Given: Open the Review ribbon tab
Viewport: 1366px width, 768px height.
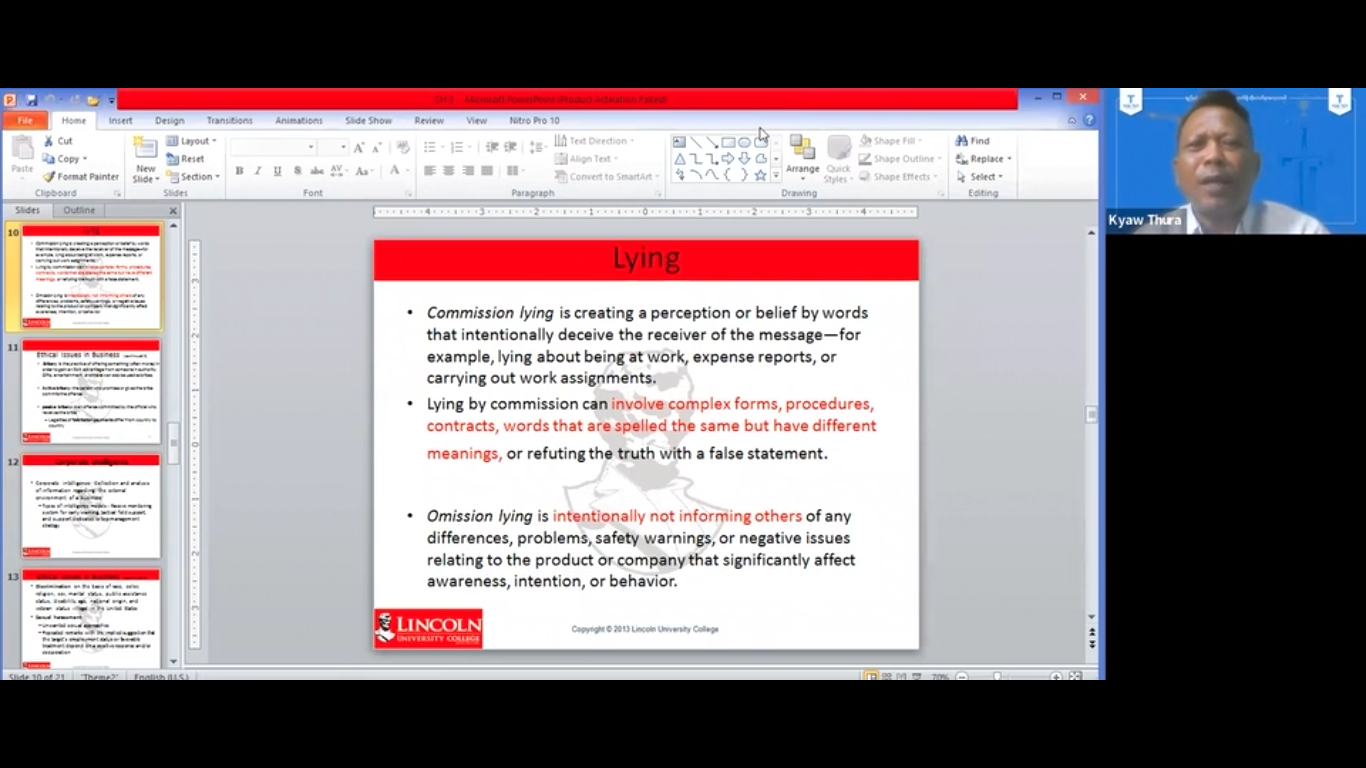Looking at the screenshot, I should 429,120.
